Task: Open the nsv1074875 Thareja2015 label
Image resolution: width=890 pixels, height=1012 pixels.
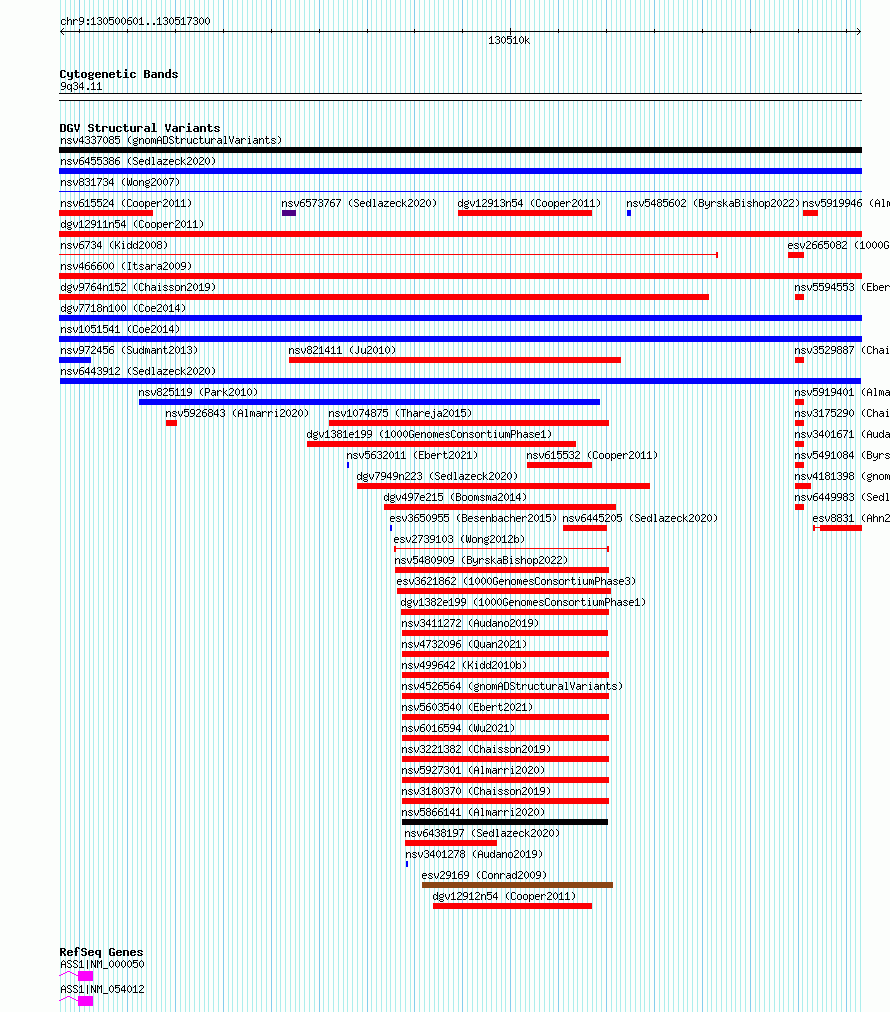Action: point(400,413)
